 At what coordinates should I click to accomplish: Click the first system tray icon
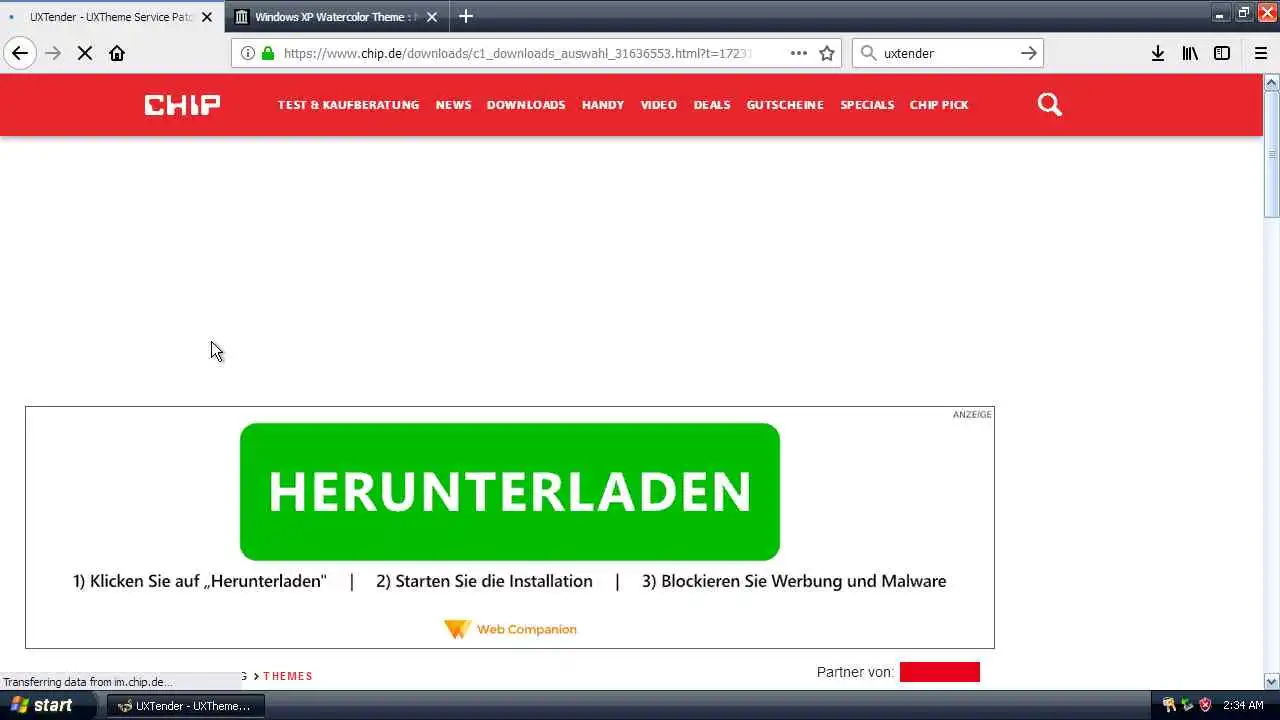click(x=1169, y=705)
